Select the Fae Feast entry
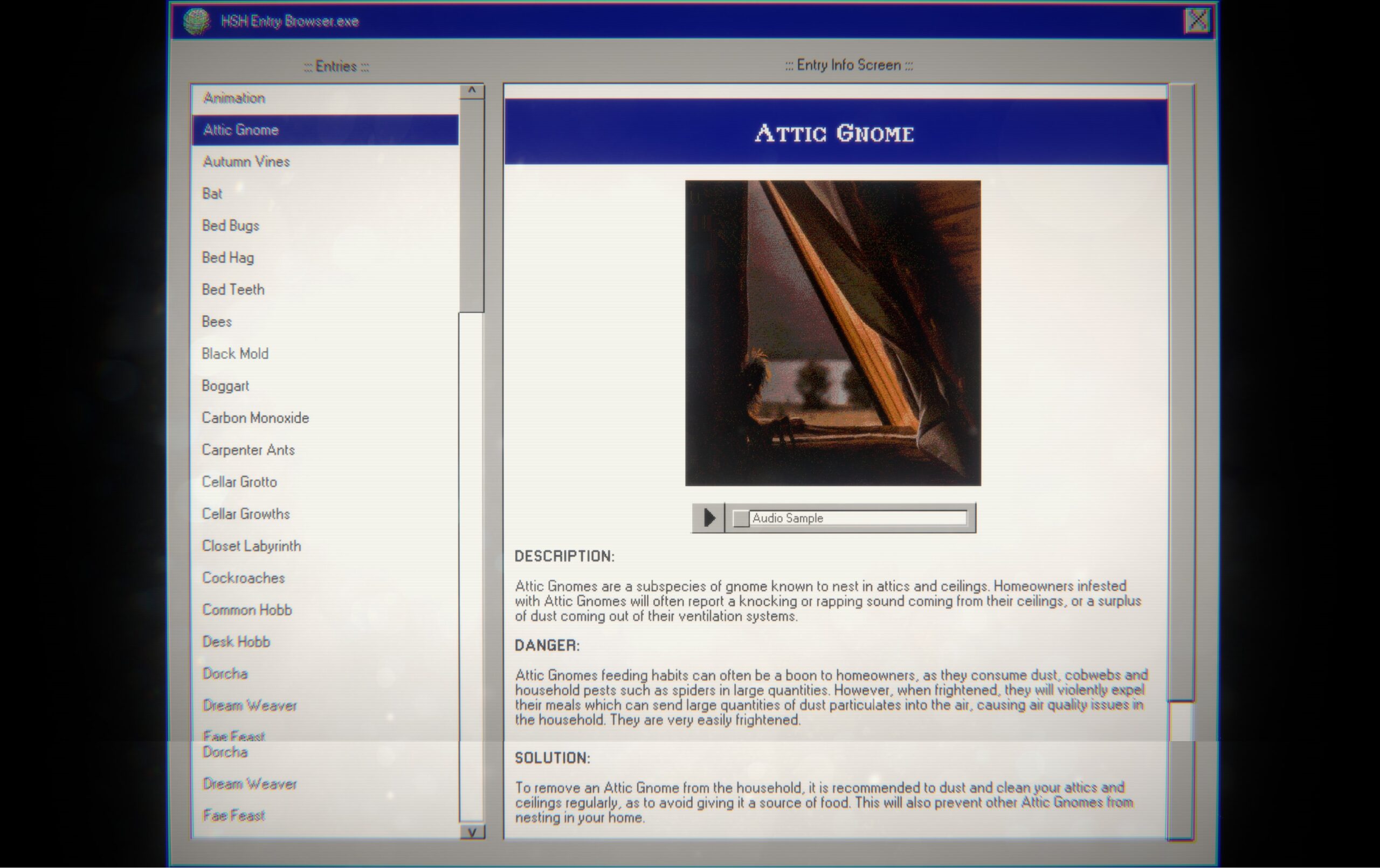 (232, 815)
